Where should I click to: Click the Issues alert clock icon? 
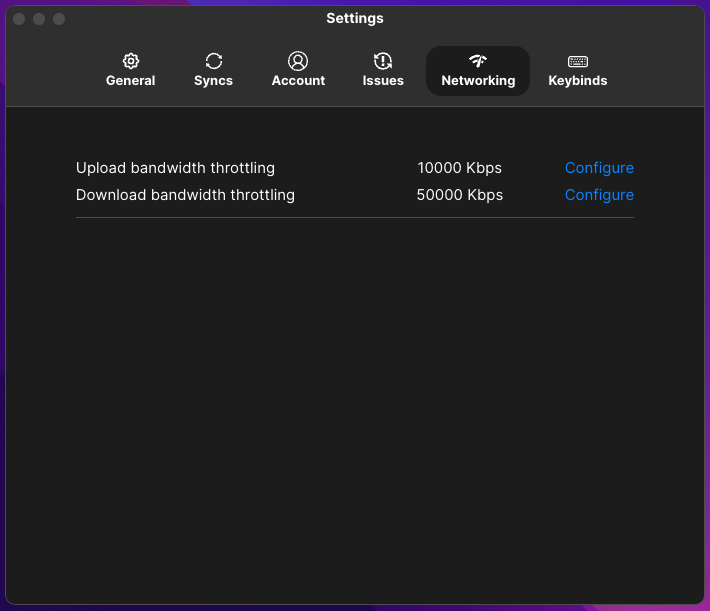tap(383, 61)
